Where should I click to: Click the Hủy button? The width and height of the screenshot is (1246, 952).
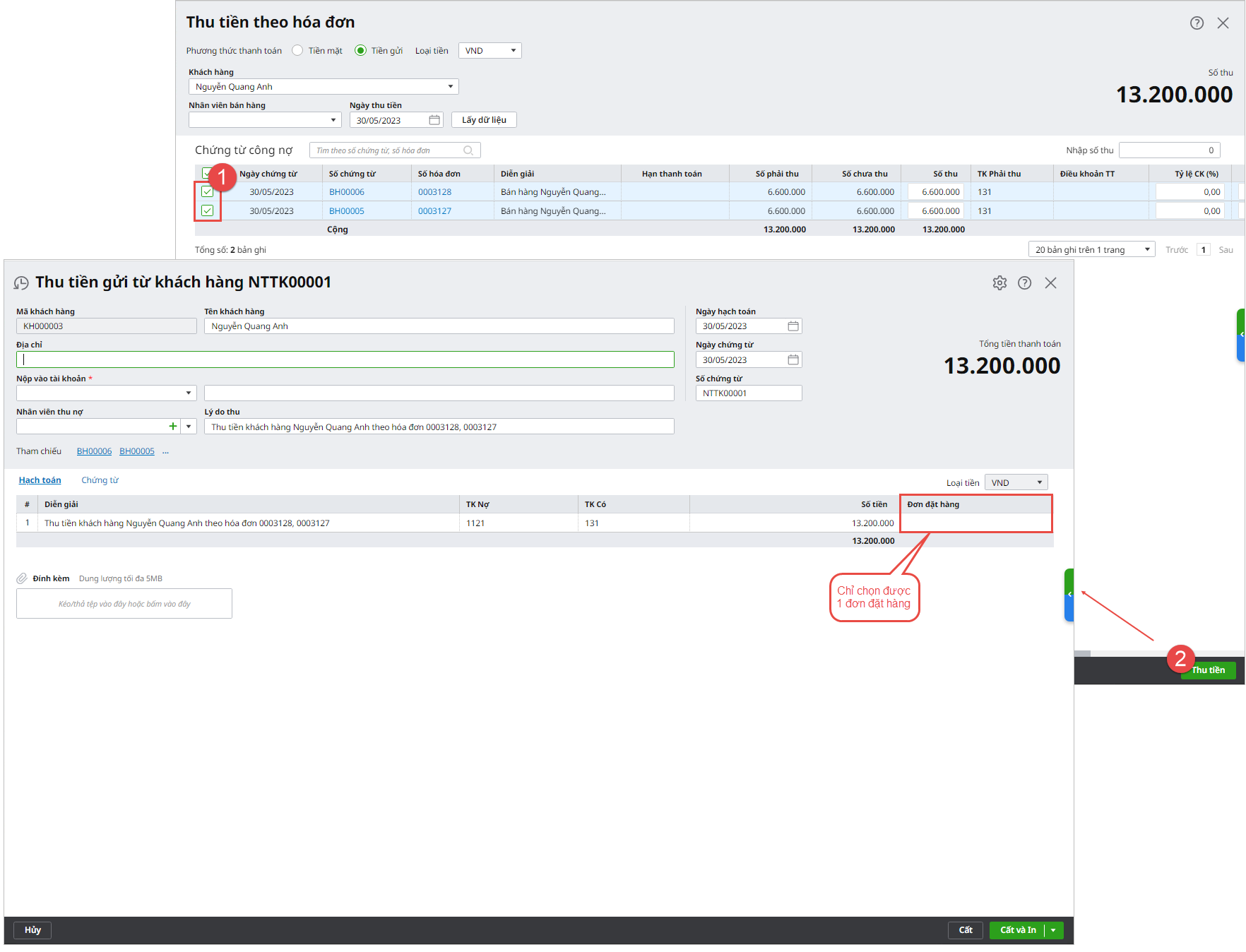(32, 930)
